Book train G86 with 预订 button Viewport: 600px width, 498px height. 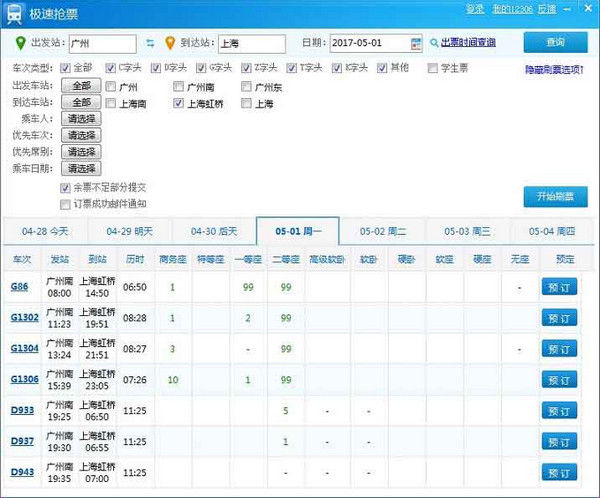pos(559,287)
